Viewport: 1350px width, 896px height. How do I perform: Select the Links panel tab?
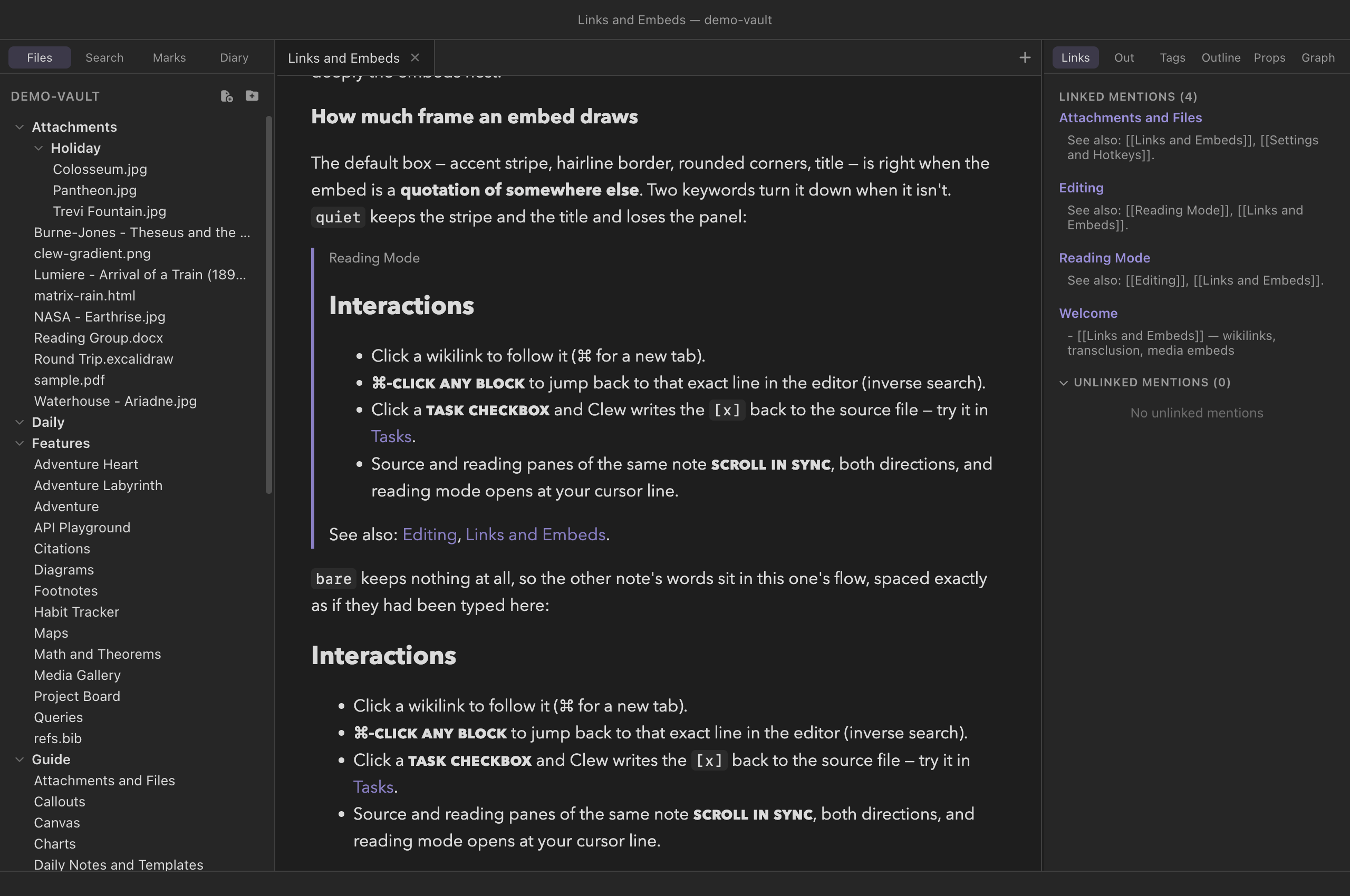tap(1076, 58)
